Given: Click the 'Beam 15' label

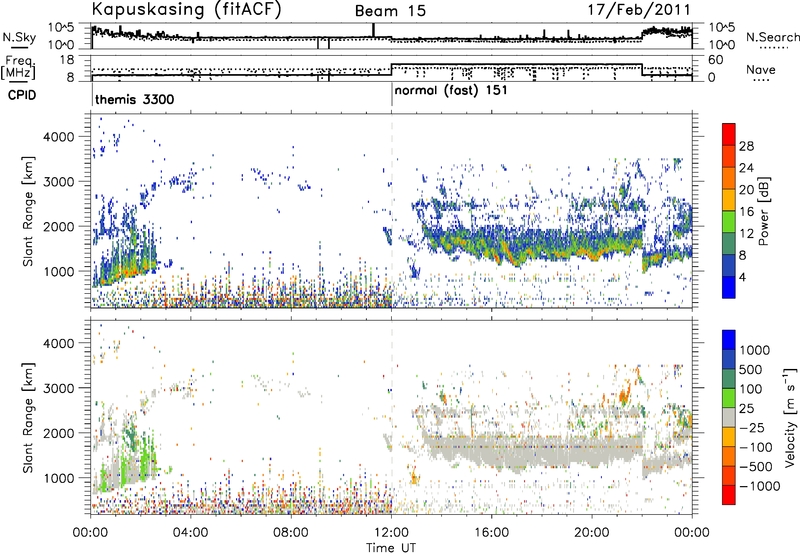Looking at the screenshot, I should click(x=390, y=11).
